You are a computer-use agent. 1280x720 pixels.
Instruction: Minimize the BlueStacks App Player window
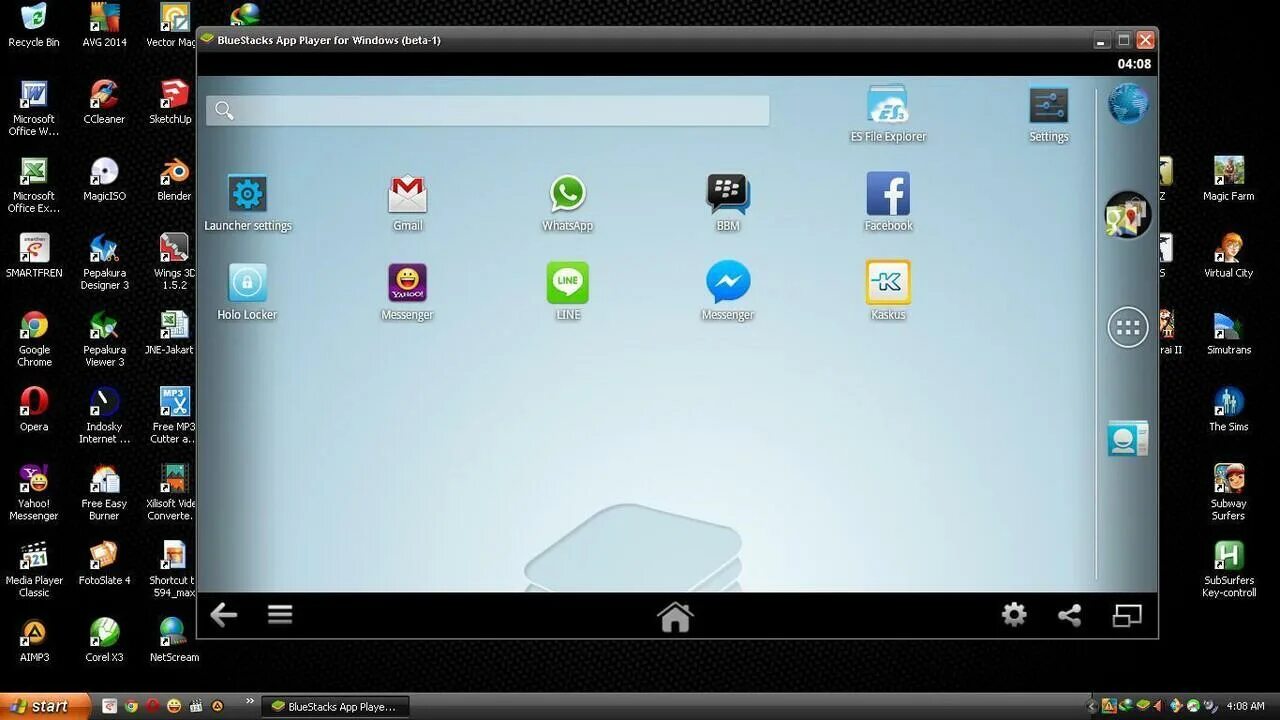(1101, 40)
